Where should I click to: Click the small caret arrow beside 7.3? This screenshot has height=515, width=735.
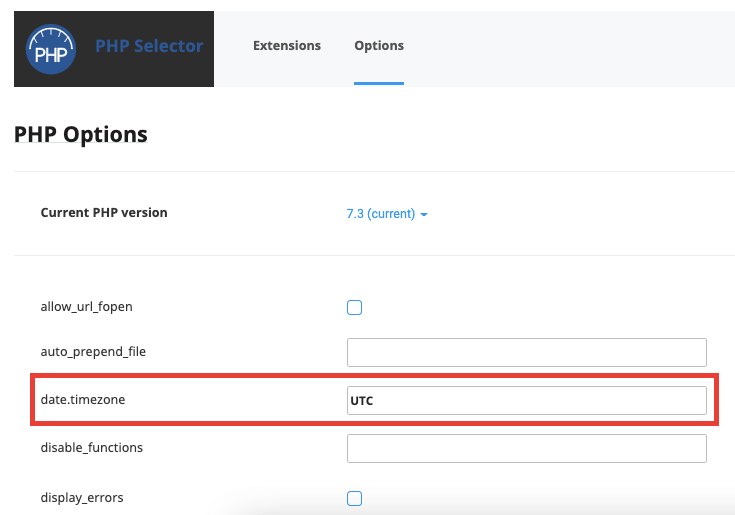click(x=425, y=215)
